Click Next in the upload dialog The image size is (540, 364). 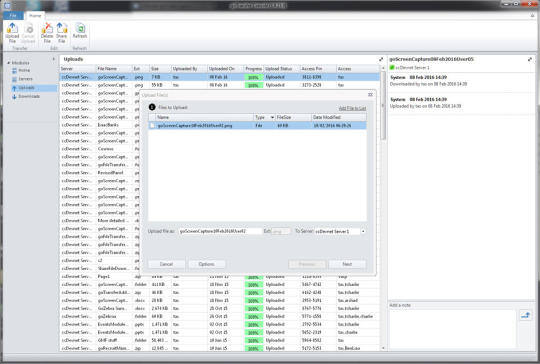click(x=347, y=264)
